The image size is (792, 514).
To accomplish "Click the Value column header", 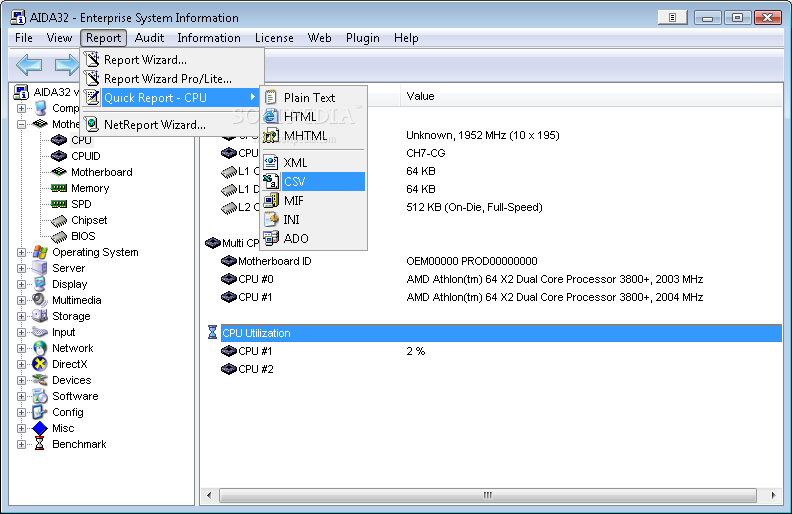I will point(591,96).
